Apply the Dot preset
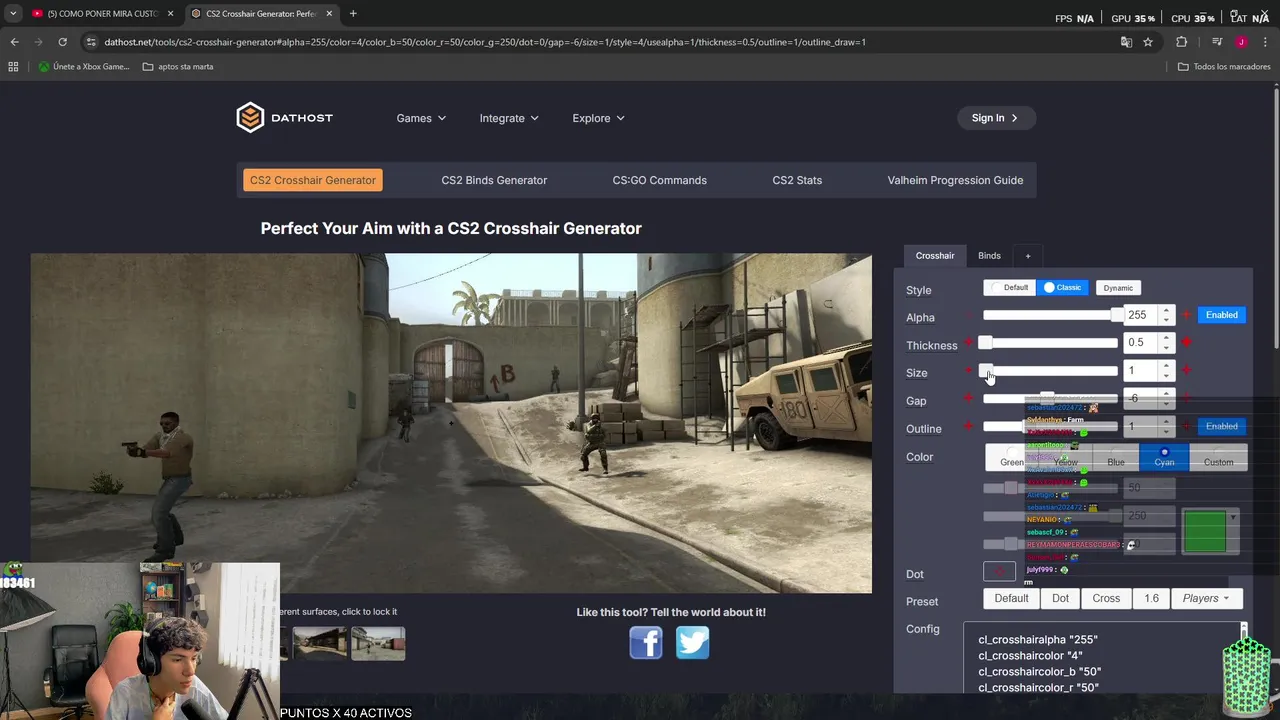 coord(1061,598)
